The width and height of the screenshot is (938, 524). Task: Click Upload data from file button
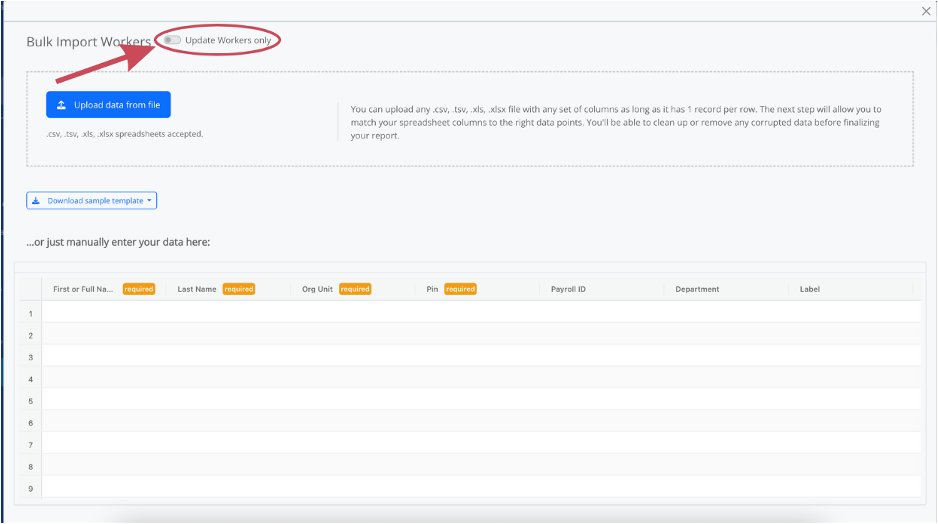click(108, 105)
